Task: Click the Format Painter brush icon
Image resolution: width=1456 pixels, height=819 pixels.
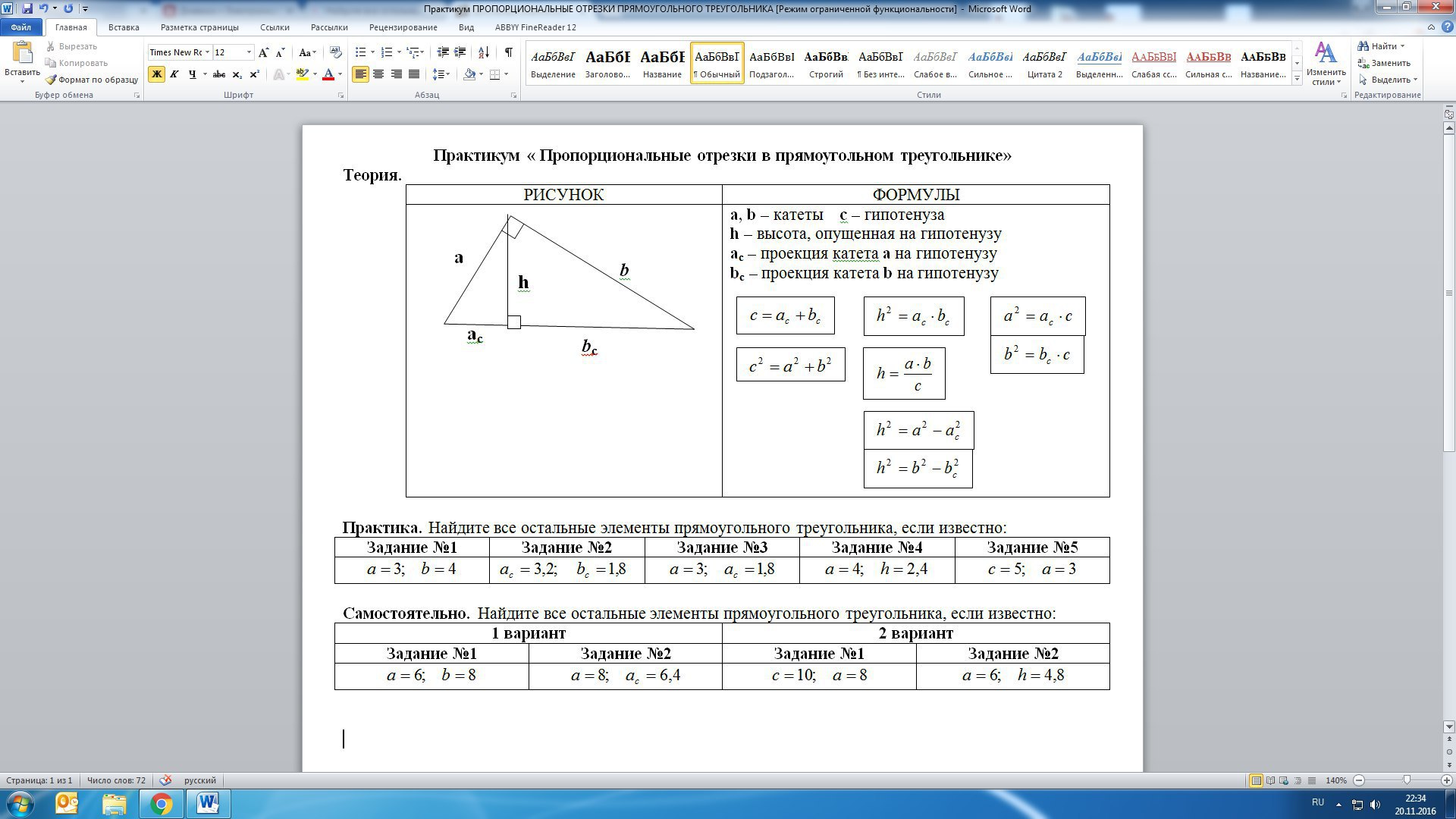Action: [x=51, y=80]
